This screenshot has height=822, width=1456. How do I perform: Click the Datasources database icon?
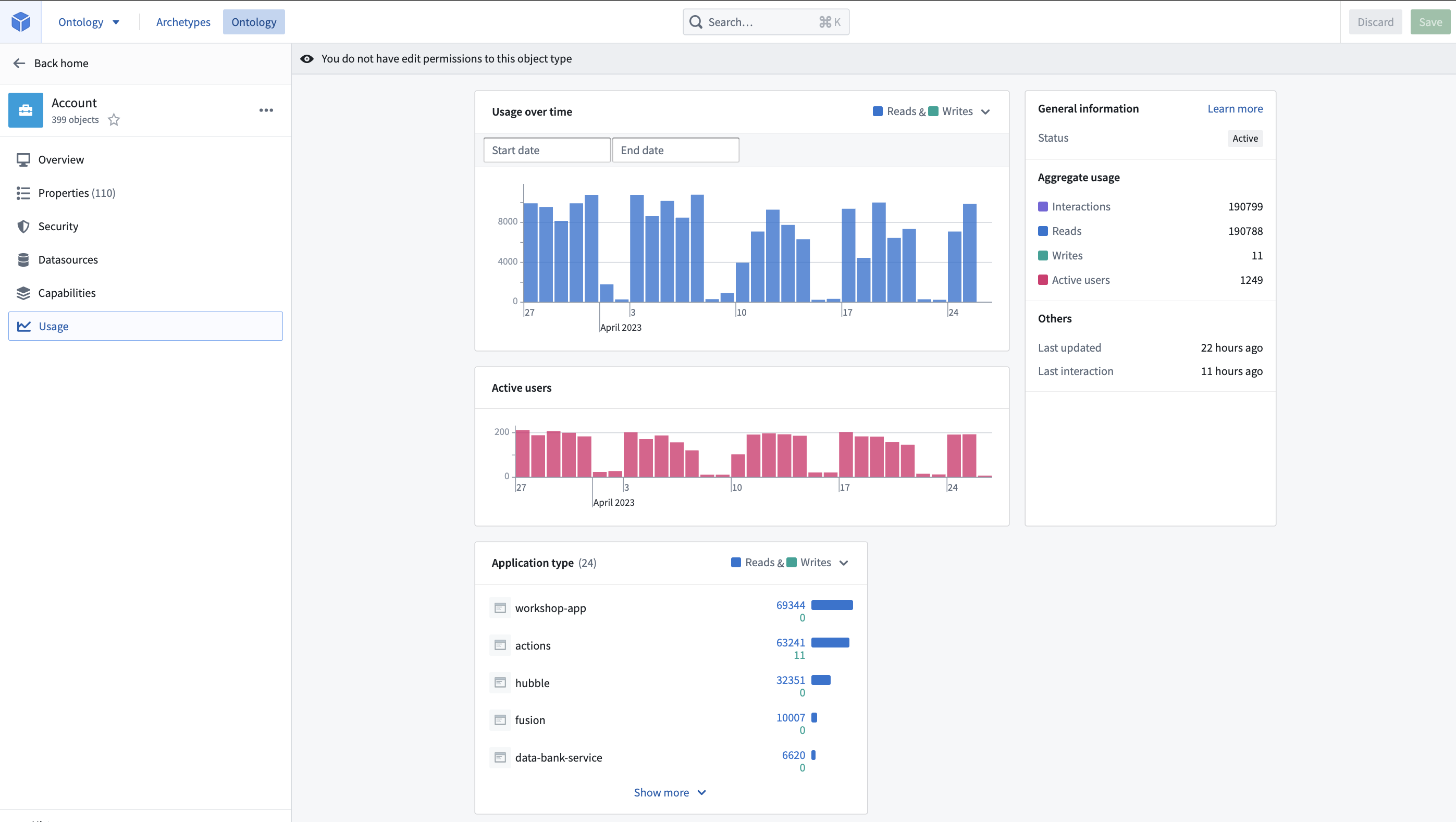pyautogui.click(x=23, y=260)
